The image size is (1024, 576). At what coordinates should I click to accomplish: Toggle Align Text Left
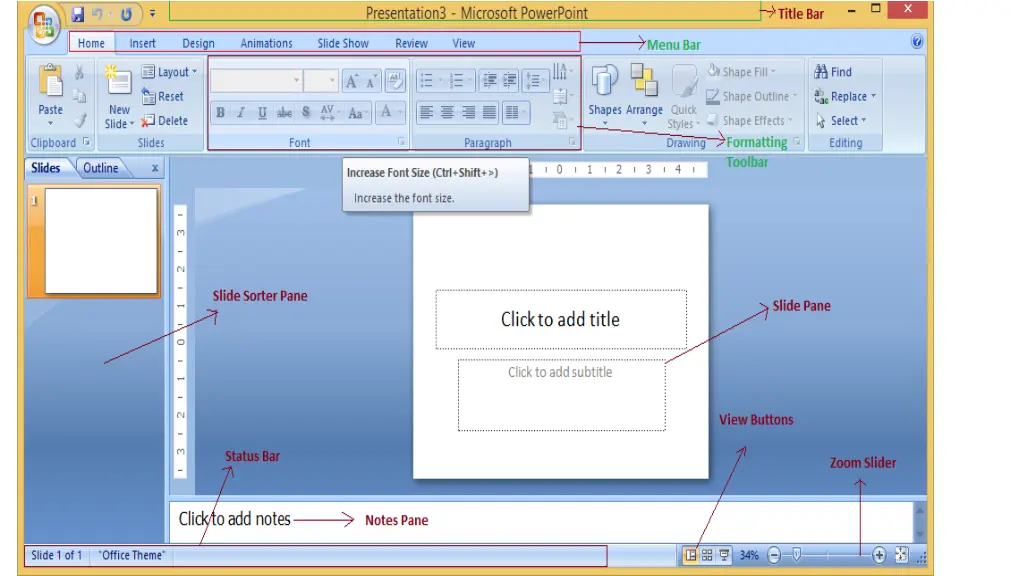(426, 113)
